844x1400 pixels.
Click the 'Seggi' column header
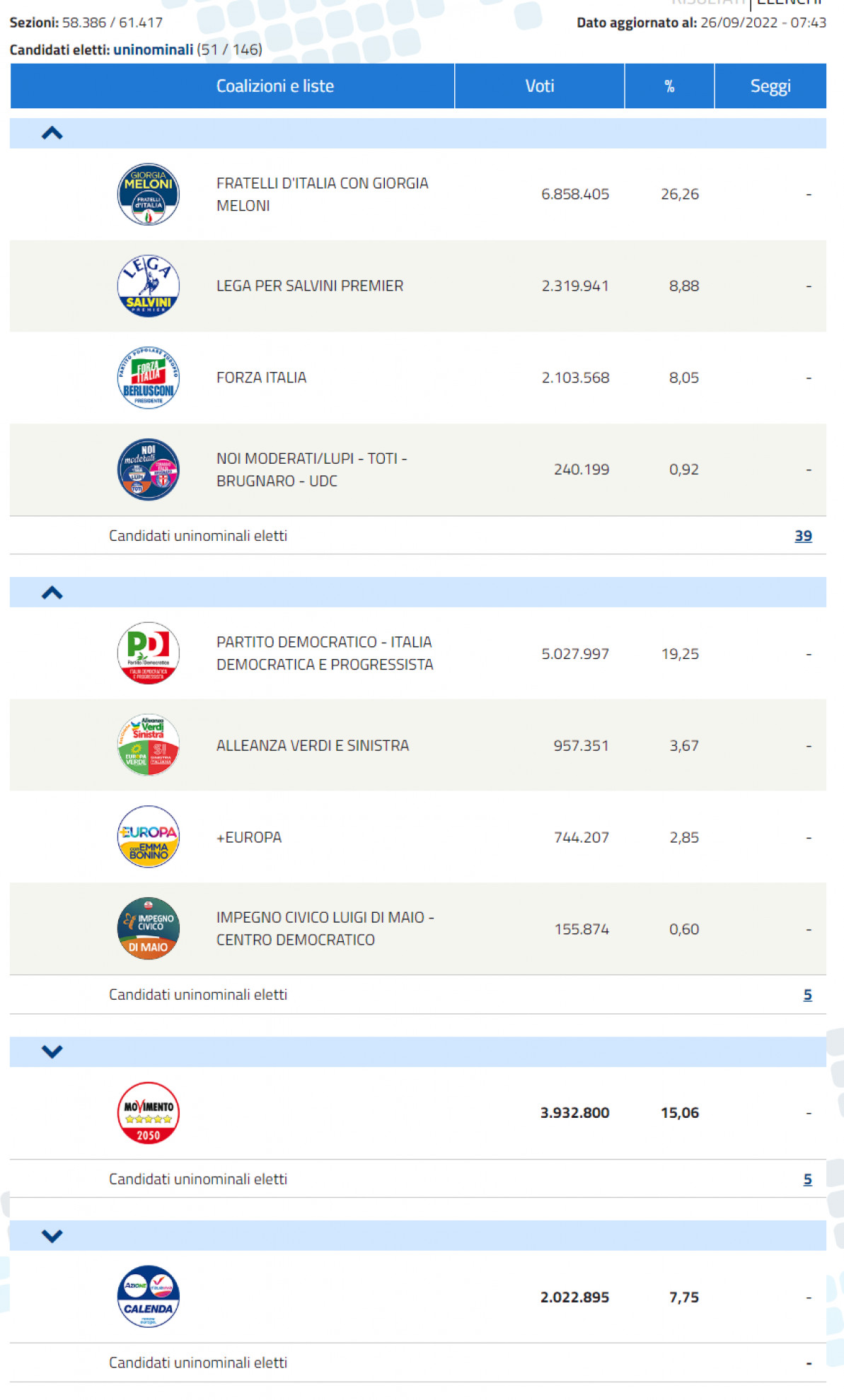[x=770, y=86]
